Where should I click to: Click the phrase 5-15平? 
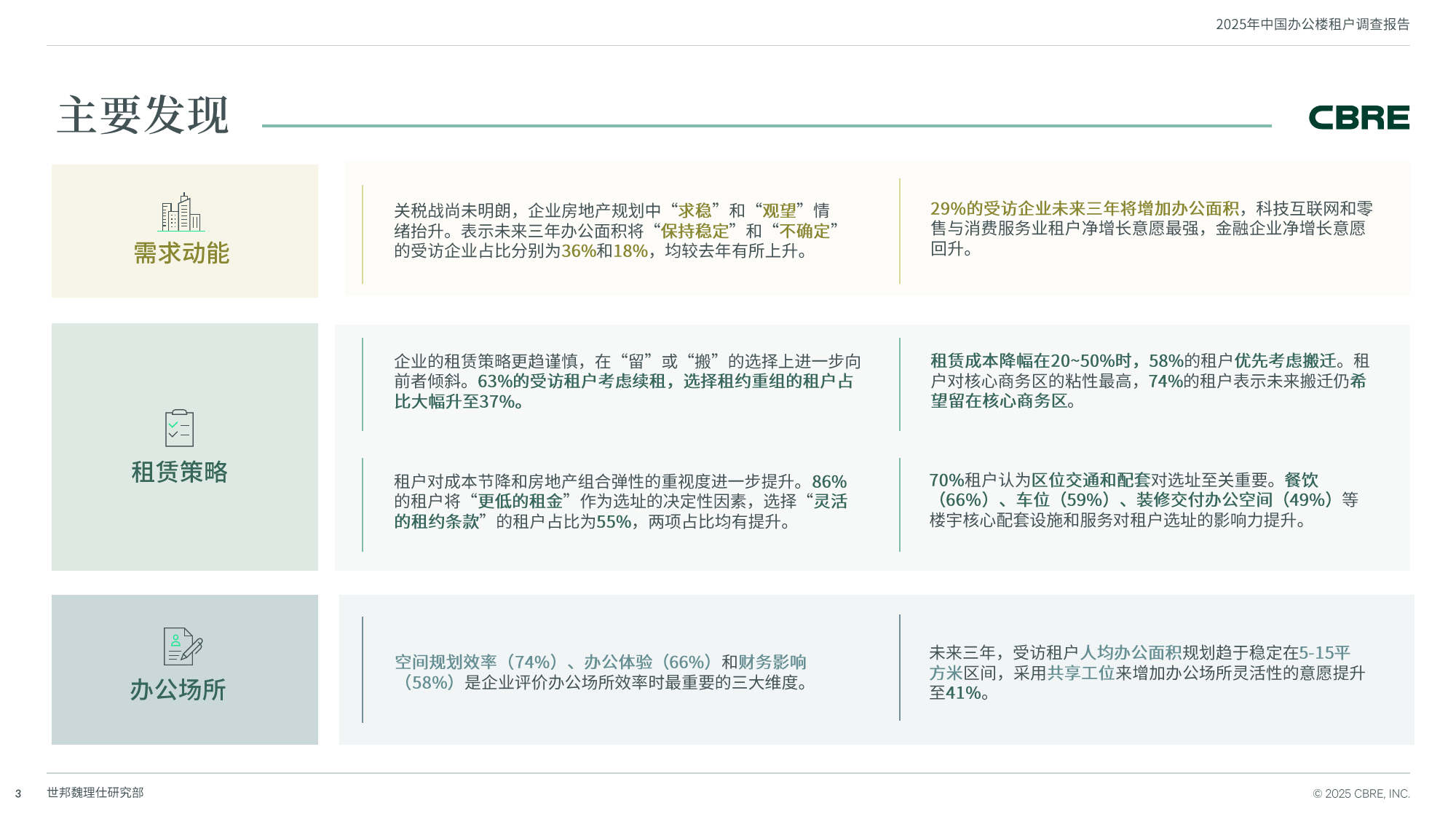[1325, 653]
